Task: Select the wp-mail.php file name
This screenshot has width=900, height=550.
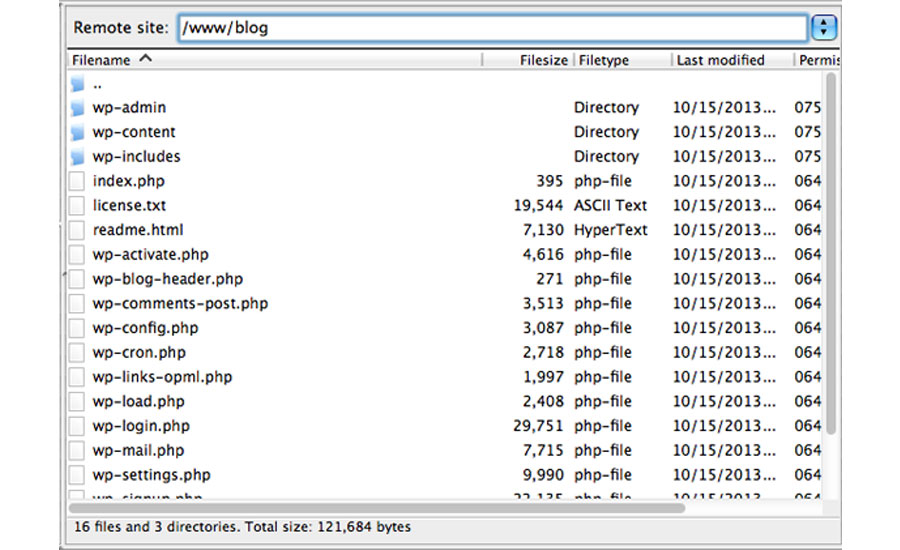Action: tap(138, 451)
